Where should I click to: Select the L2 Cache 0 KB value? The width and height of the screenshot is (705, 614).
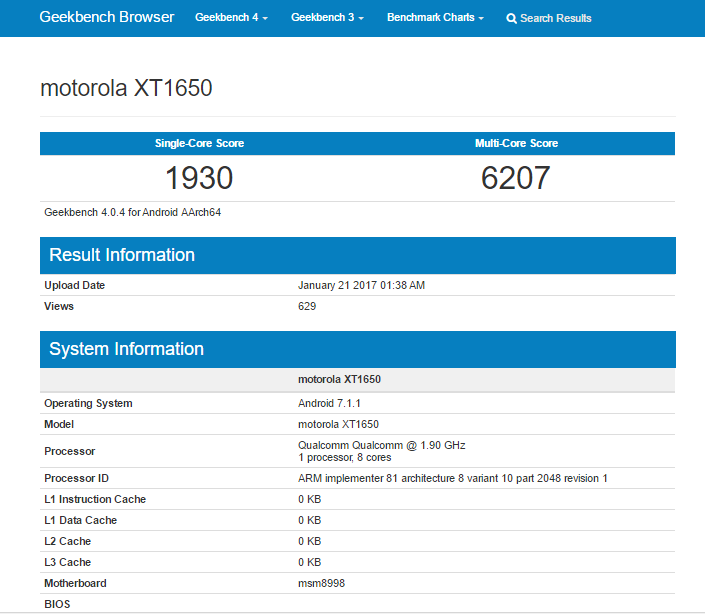[x=310, y=541]
